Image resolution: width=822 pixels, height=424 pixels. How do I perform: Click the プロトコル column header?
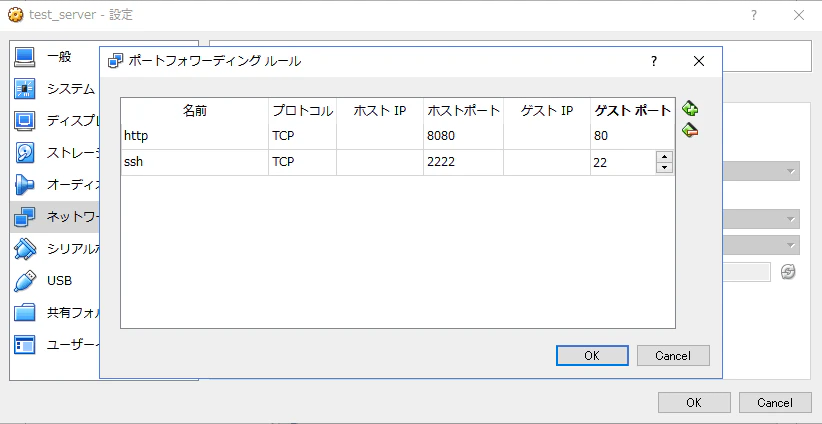[x=302, y=110]
